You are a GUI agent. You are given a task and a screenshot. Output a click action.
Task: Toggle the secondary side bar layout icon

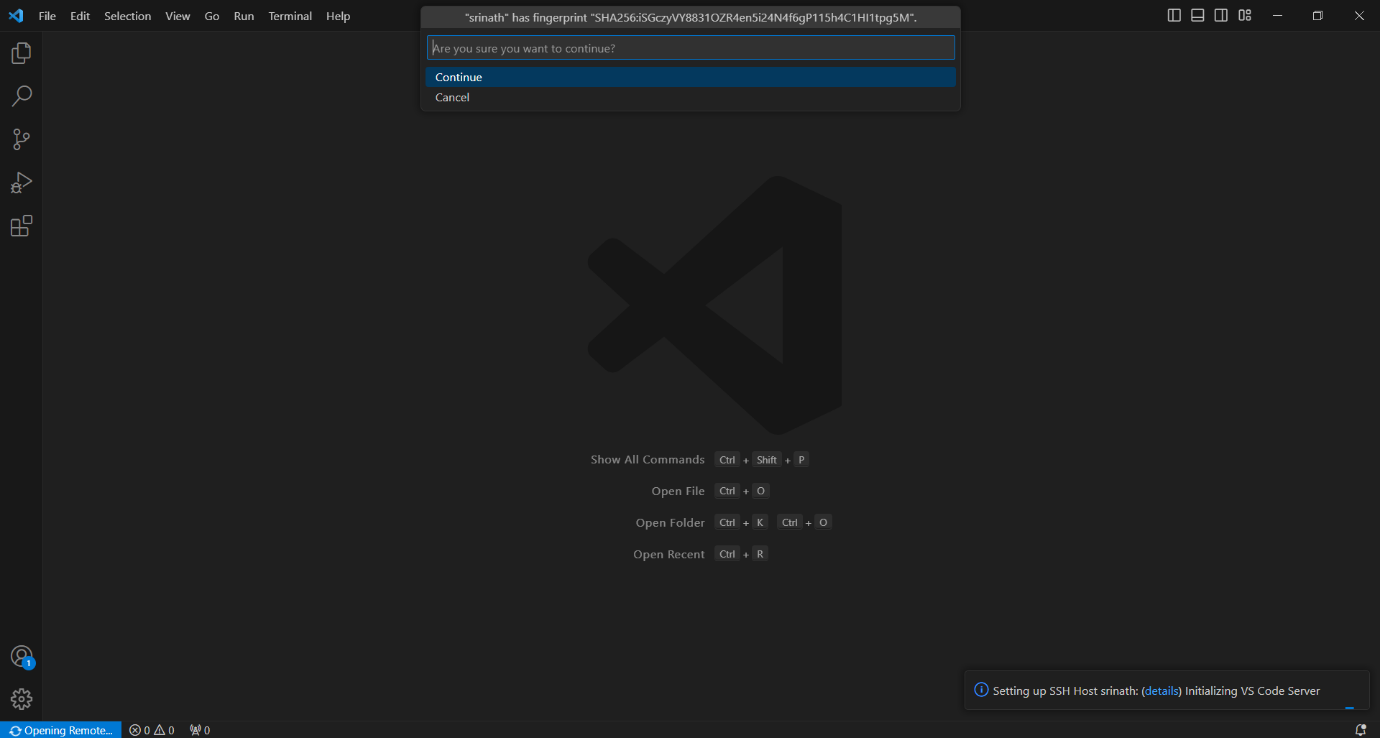pyautogui.click(x=1221, y=15)
